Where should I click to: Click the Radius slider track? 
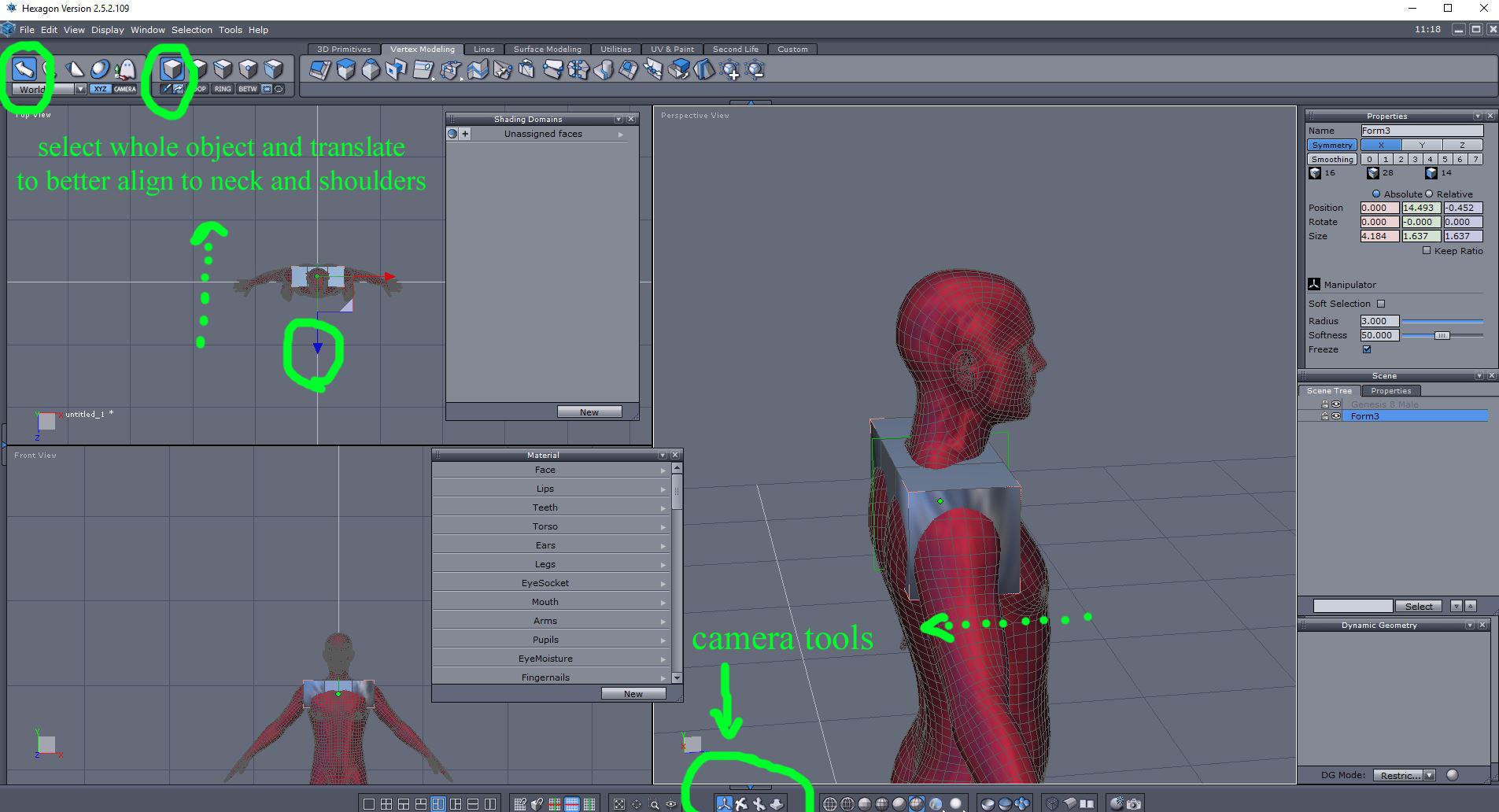(x=1442, y=321)
